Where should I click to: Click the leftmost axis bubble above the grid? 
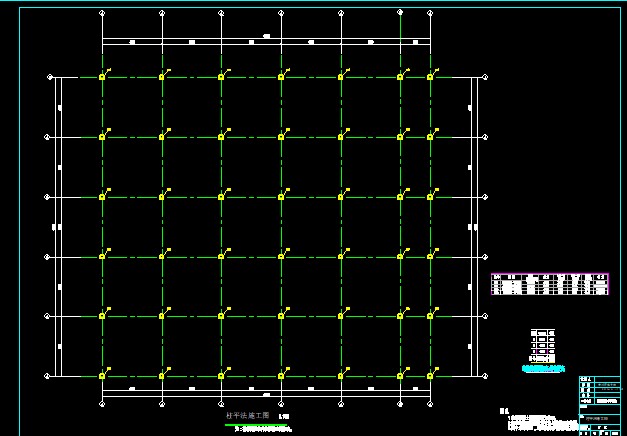point(102,13)
